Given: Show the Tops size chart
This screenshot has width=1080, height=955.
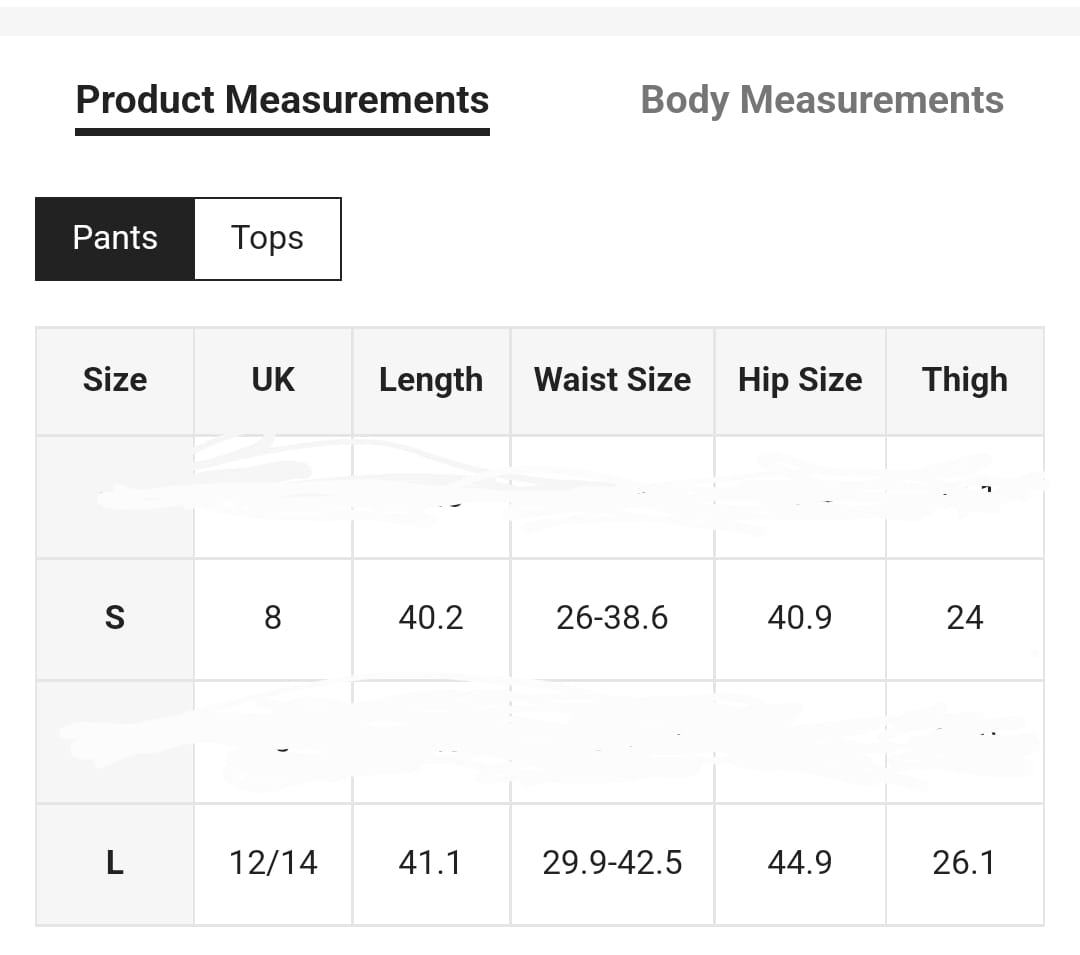Looking at the screenshot, I should (267, 238).
